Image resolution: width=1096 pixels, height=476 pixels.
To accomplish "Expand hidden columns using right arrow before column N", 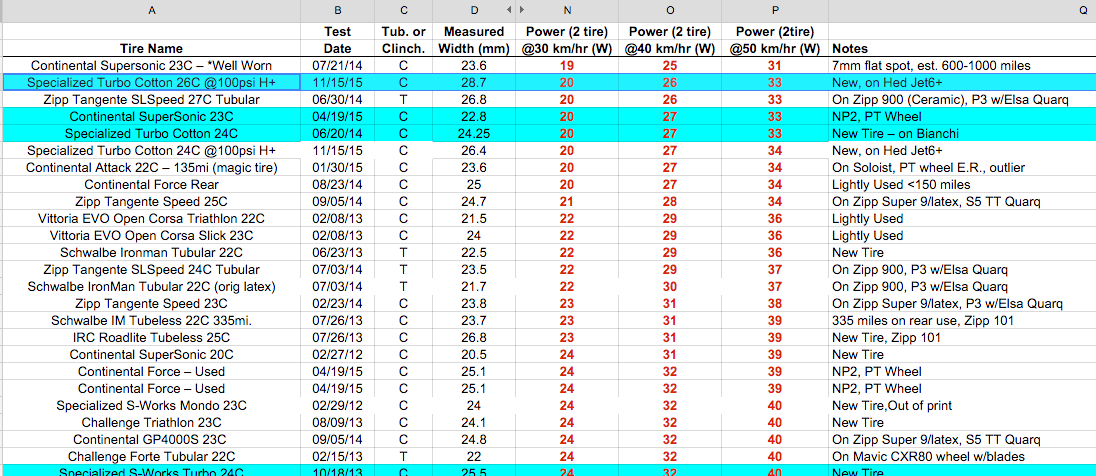I will [x=521, y=10].
